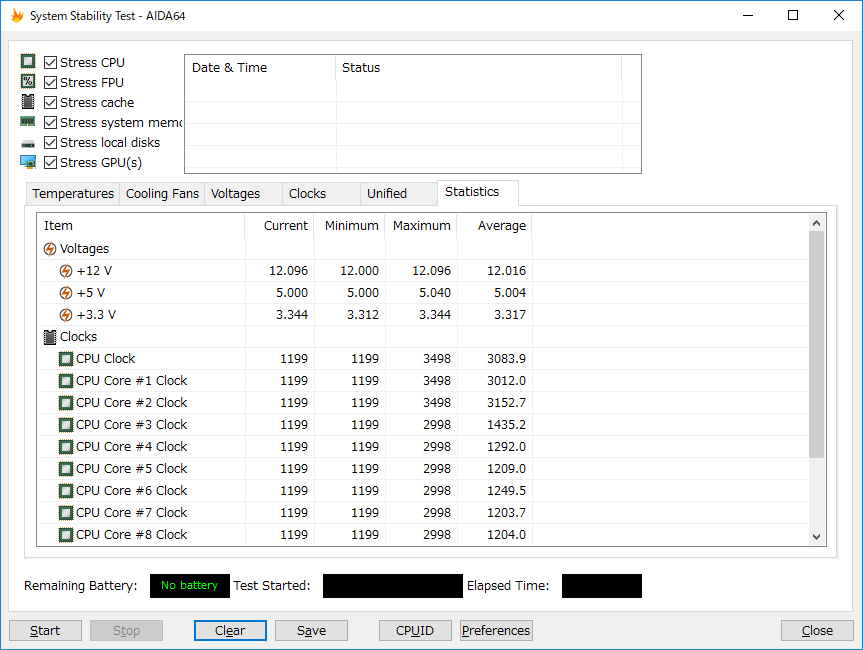Uncheck the Stress CPU checkbox

click(51, 63)
